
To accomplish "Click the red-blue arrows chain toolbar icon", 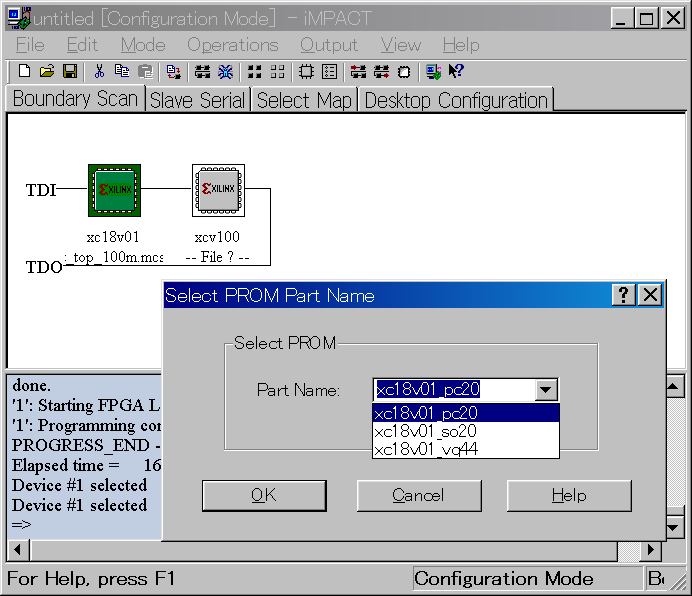I will point(173,72).
